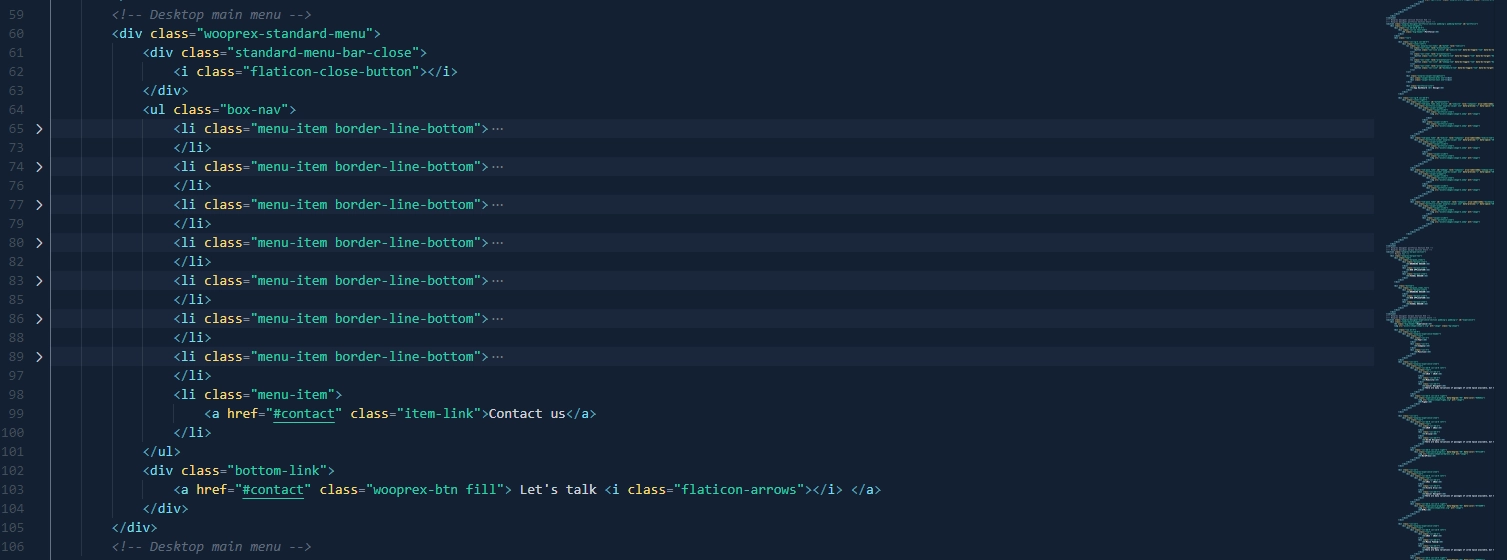1507x560 pixels.
Task: Expand the fold chevron at line 80
Action: click(39, 243)
